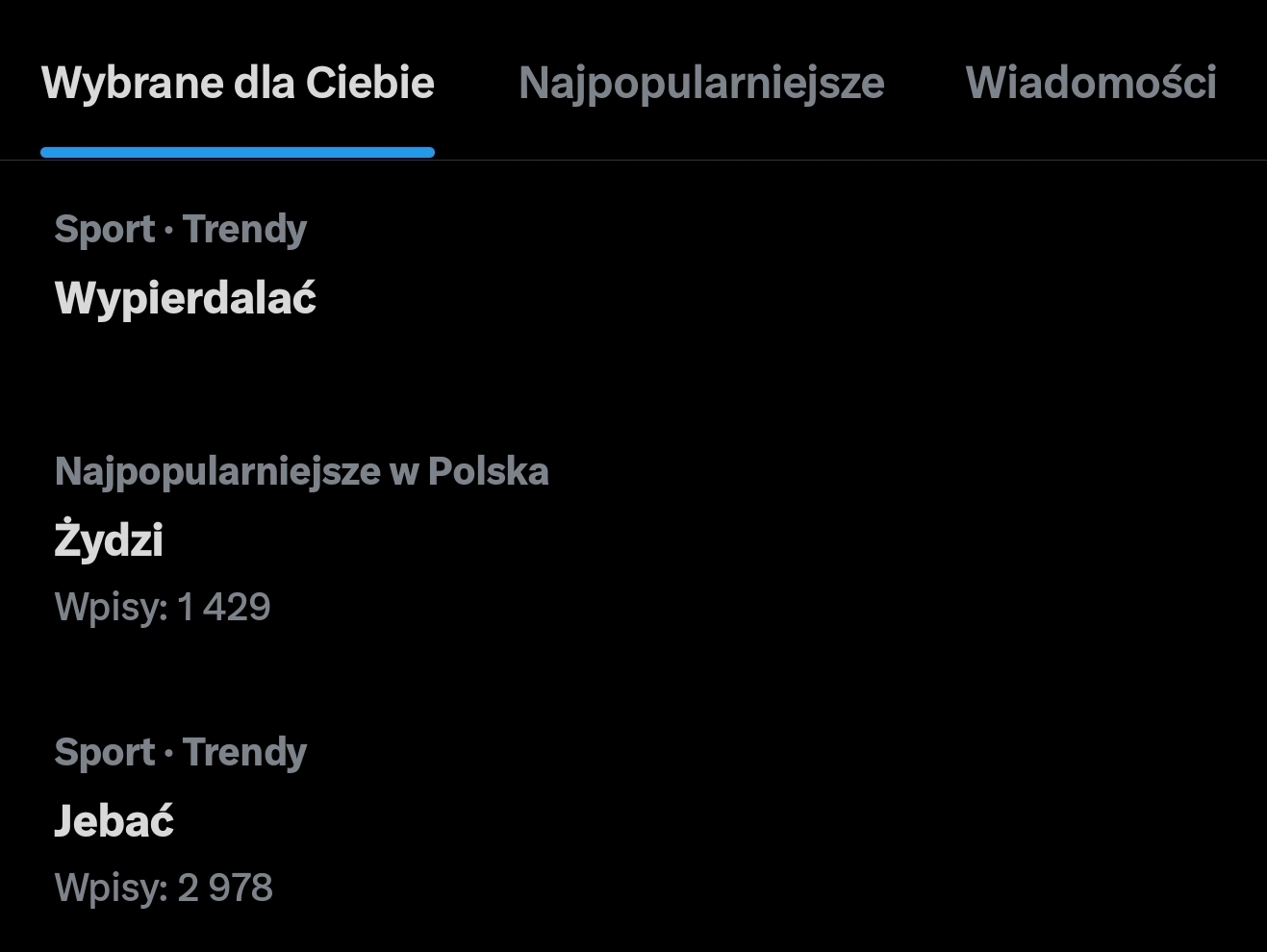Image resolution: width=1267 pixels, height=952 pixels.
Task: Open the "Jebać" trending topic
Action: pyautogui.click(x=114, y=820)
